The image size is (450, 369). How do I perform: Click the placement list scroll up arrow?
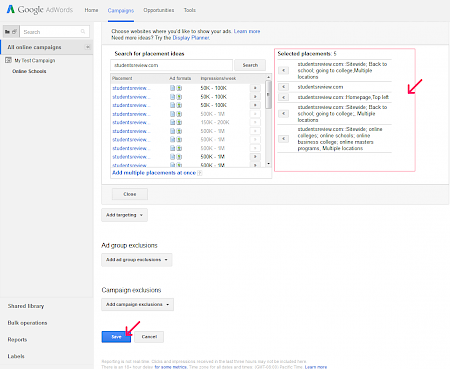coord(268,77)
